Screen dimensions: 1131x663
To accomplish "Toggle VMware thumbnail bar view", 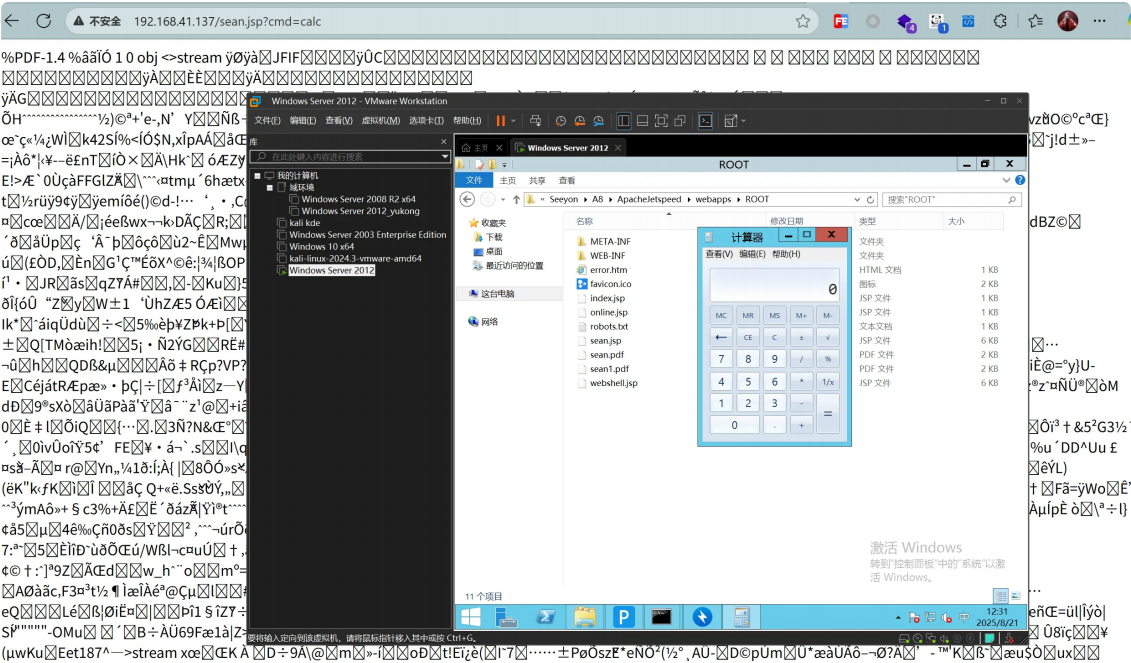I will pyautogui.click(x=642, y=121).
